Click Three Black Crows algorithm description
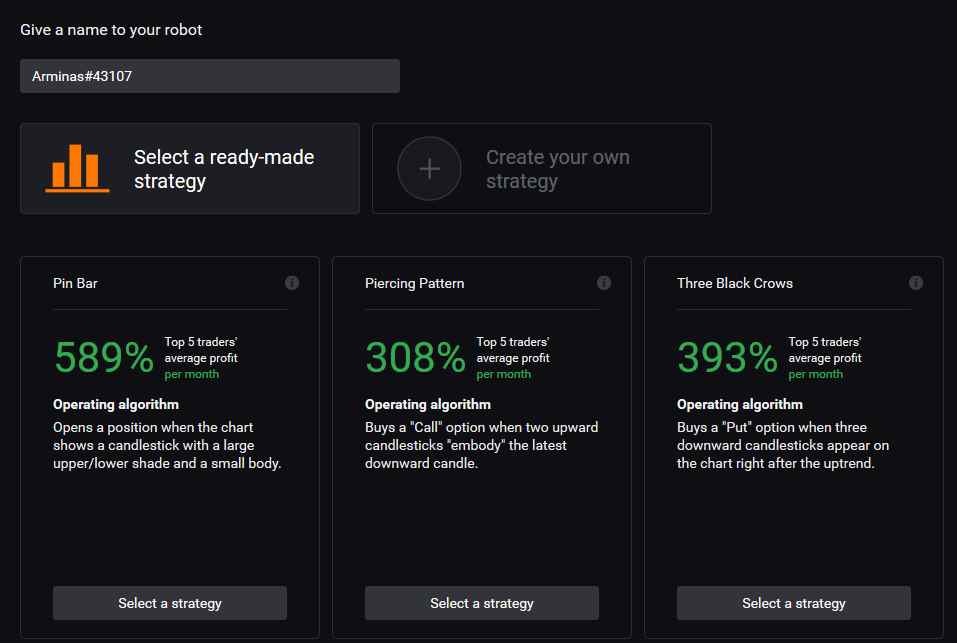 [x=783, y=445]
